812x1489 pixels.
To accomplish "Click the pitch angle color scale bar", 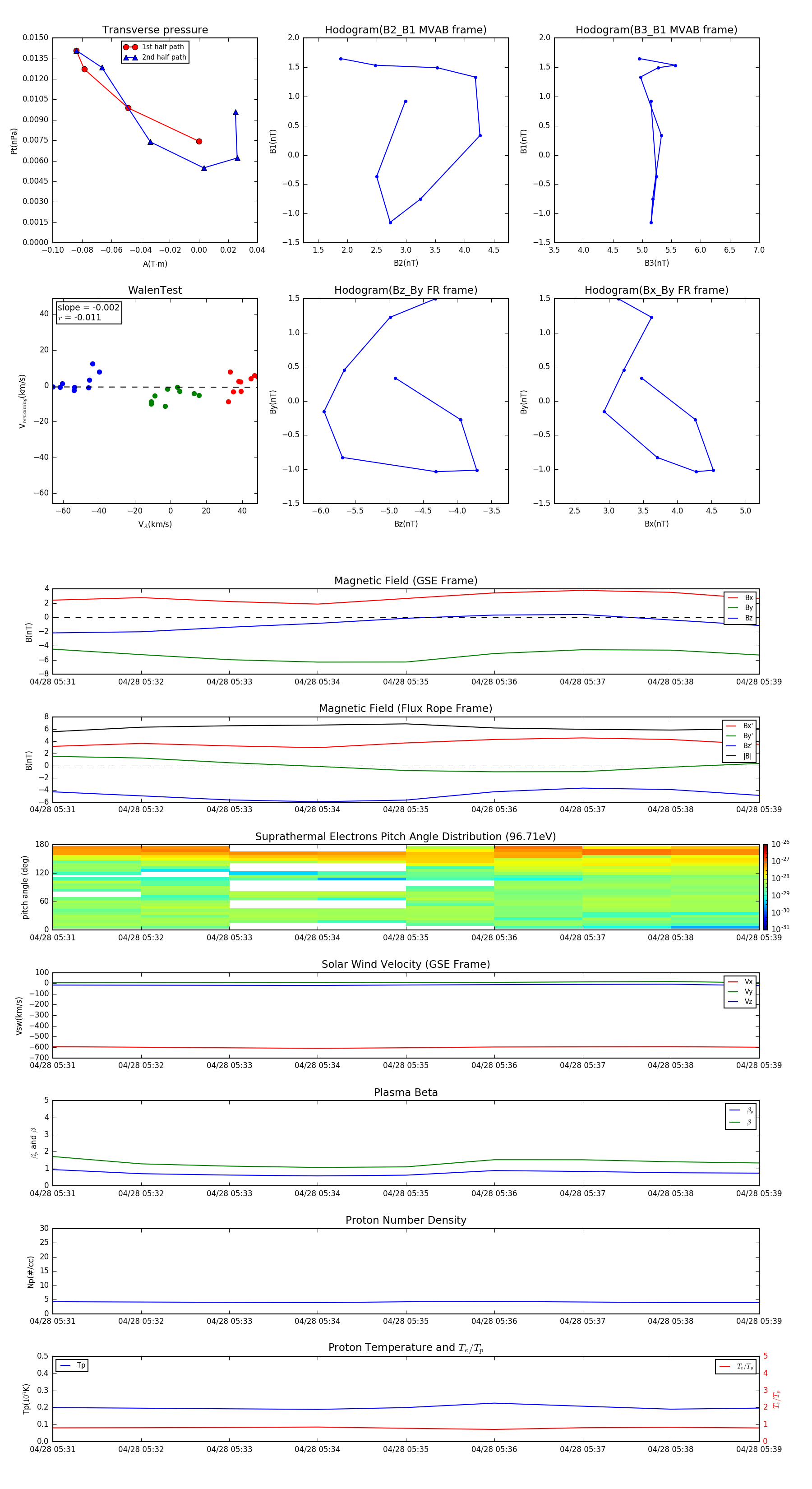I will [x=765, y=887].
